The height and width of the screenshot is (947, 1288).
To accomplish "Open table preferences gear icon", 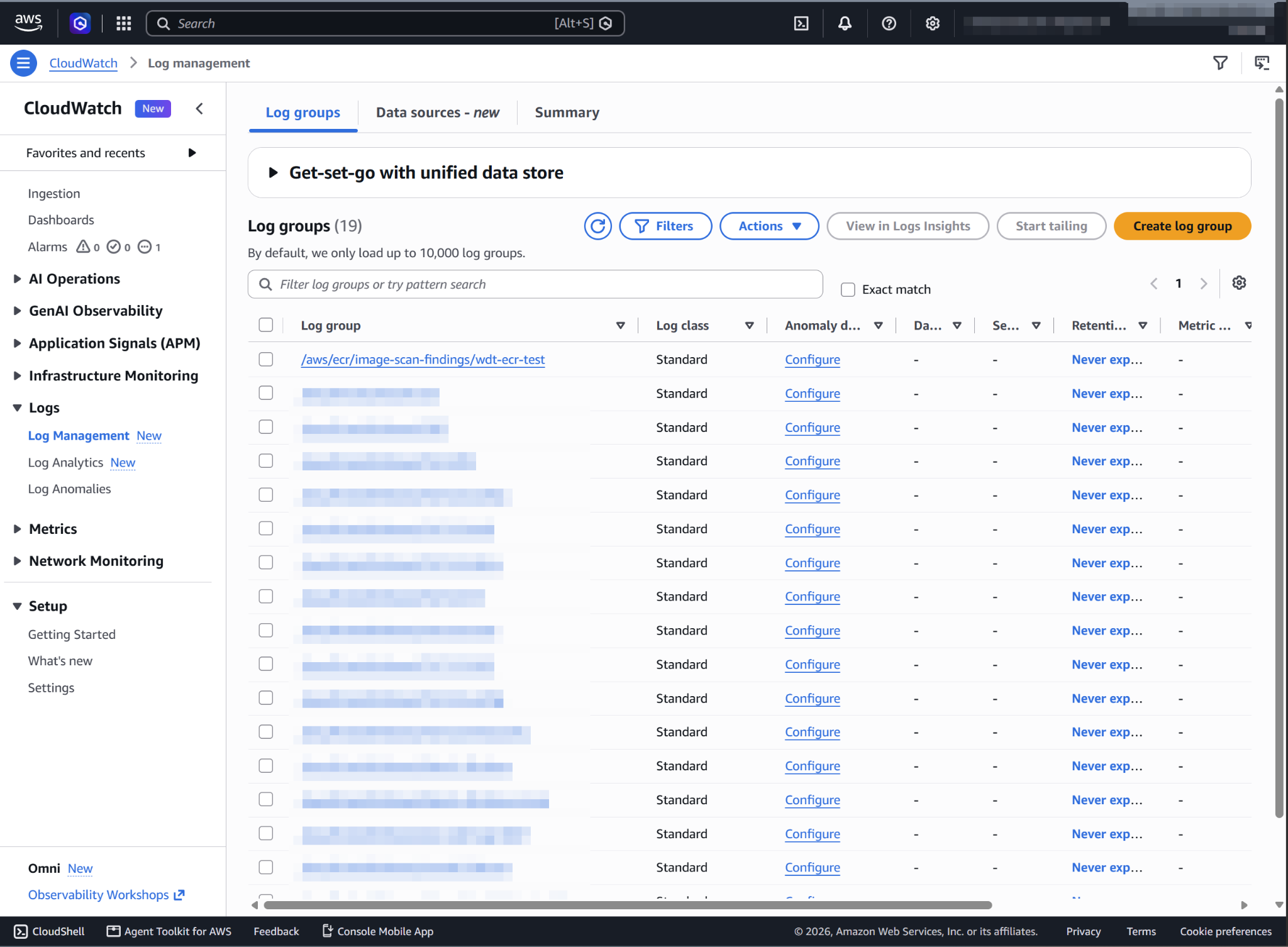I will 1239,283.
